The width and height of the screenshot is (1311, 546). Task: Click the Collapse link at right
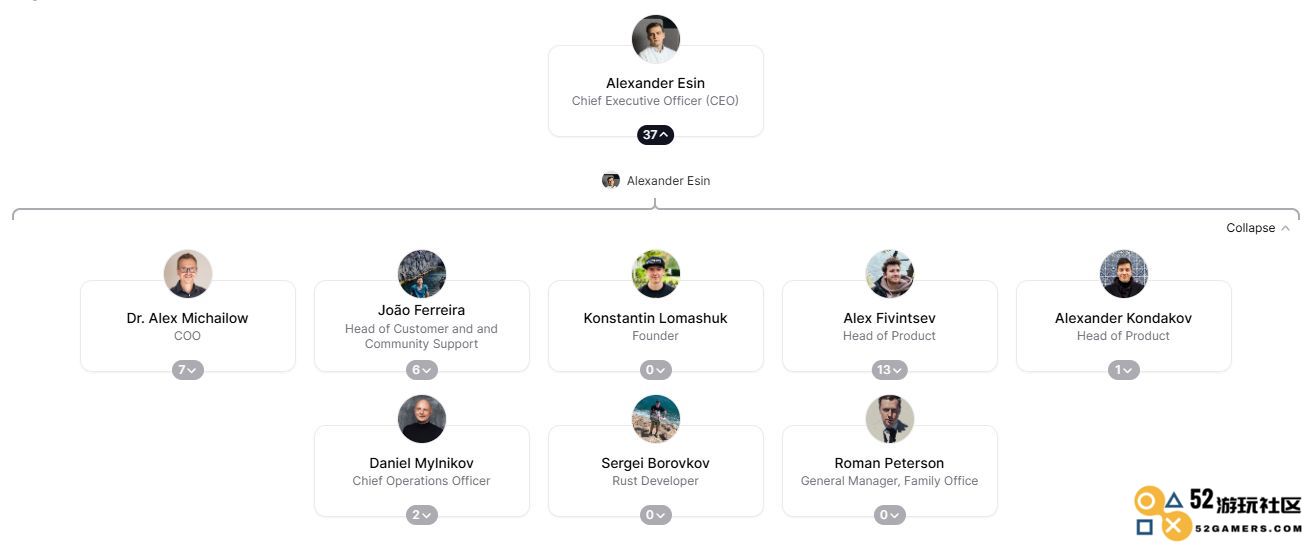1258,228
